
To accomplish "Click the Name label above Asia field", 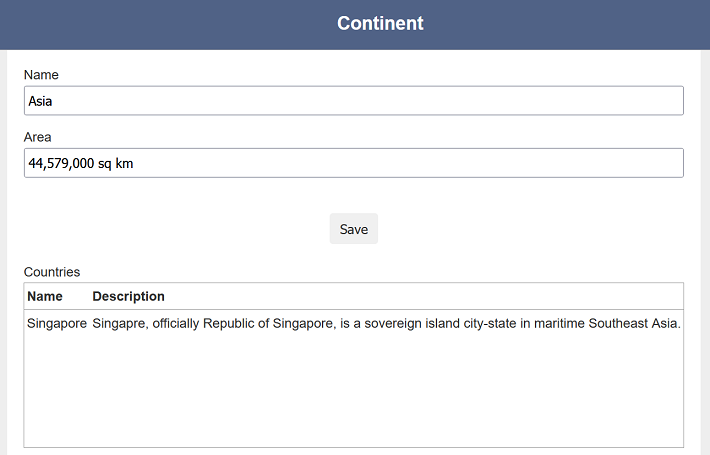I will 41,75.
